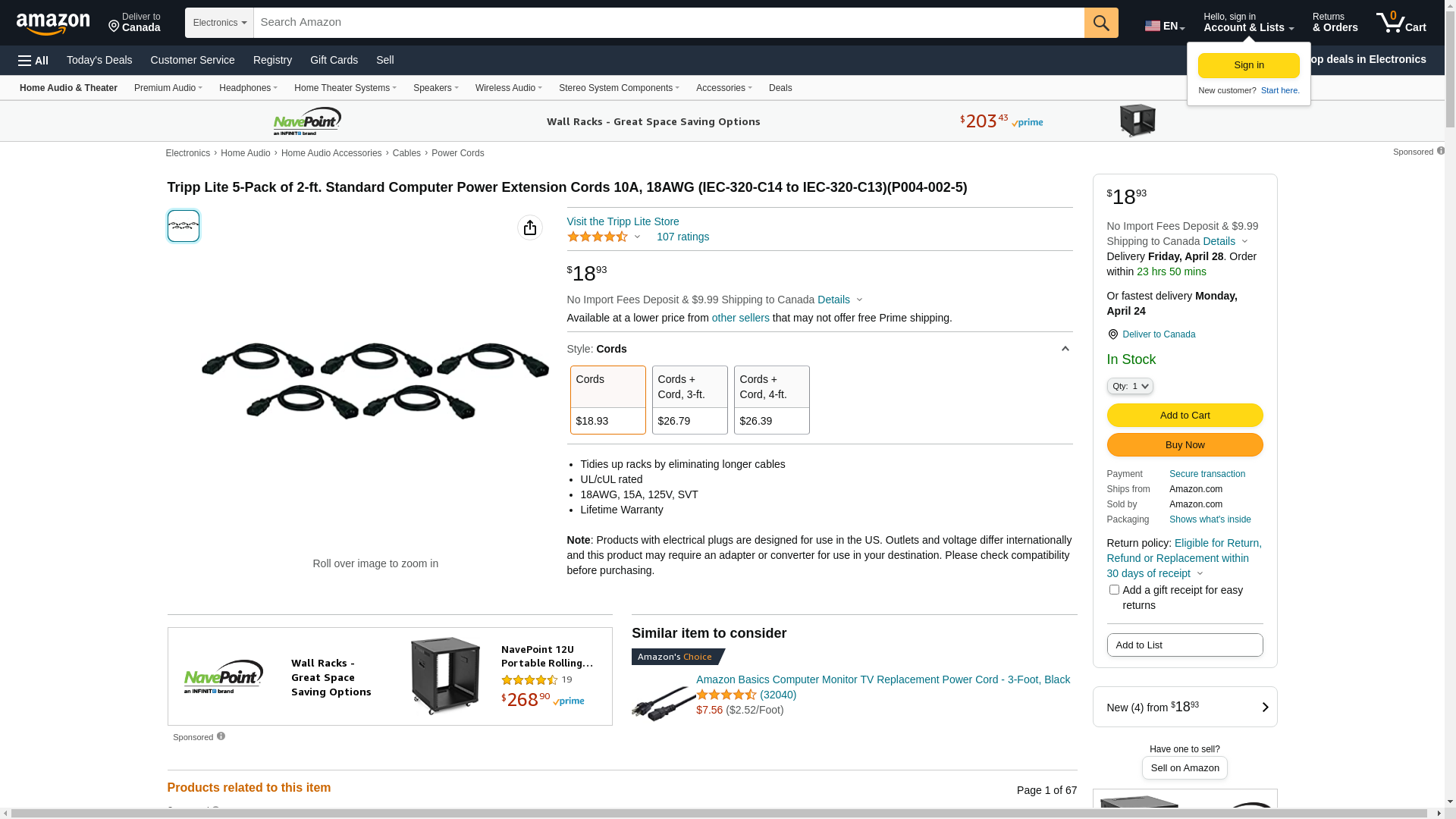This screenshot has height=819, width=1456.
Task: Select the product image thumbnail
Action: (x=184, y=226)
